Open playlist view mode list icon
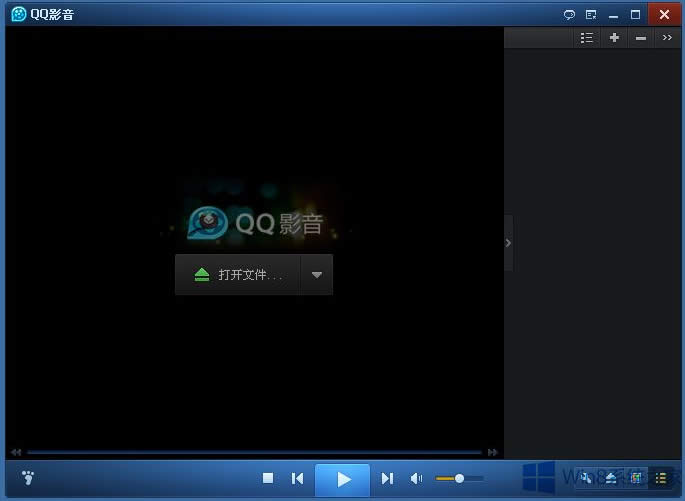Image resolution: width=685 pixels, height=501 pixels. click(587, 38)
